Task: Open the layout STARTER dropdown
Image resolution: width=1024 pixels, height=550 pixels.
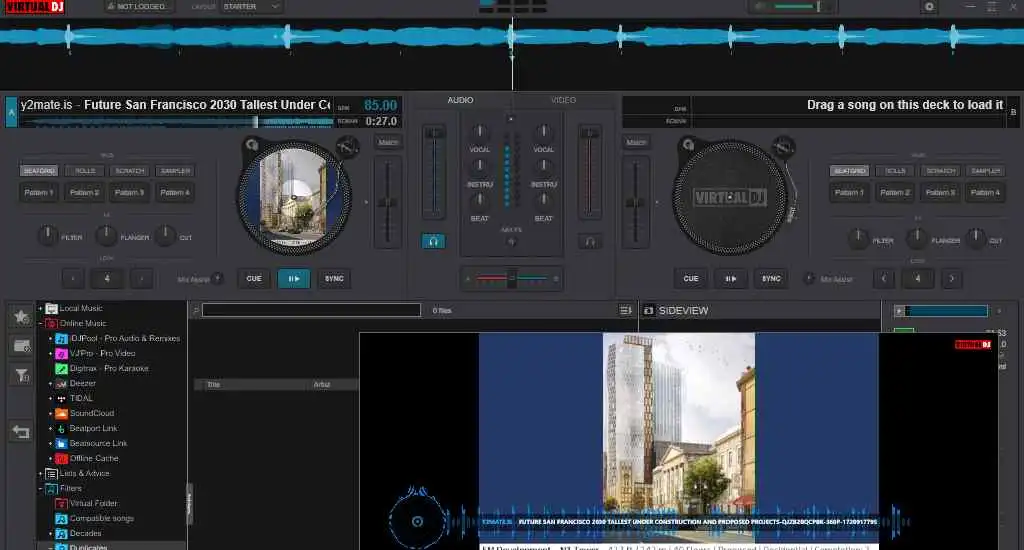Action: tap(250, 7)
